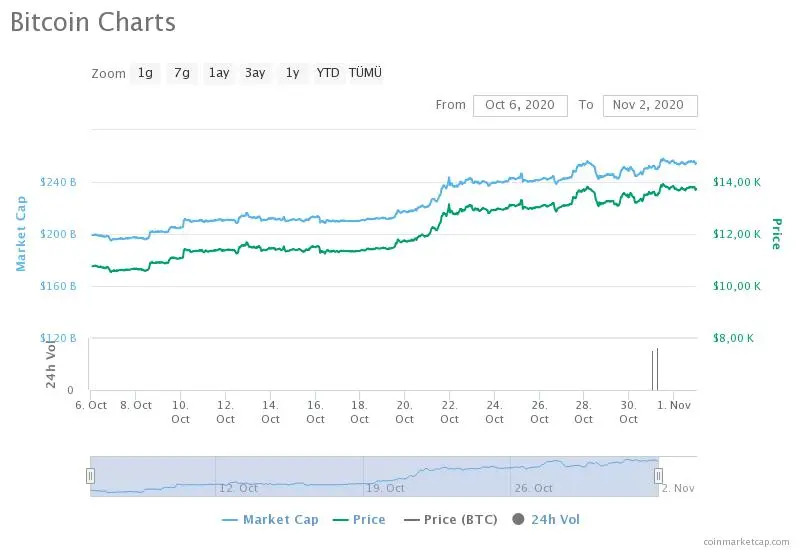The height and width of the screenshot is (550, 800).
Task: Toggle the 24h Vol legend series
Action: click(x=546, y=519)
